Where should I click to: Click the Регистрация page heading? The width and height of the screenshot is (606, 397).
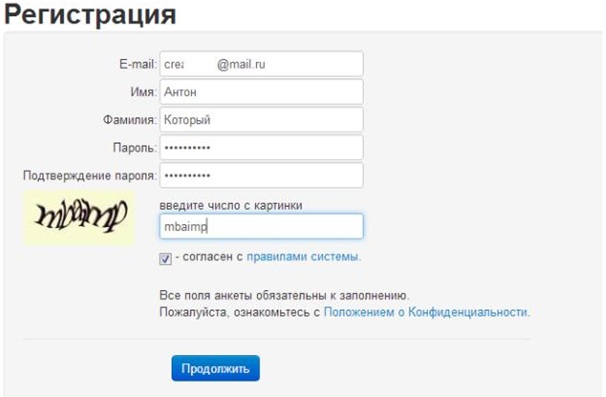click(90, 14)
